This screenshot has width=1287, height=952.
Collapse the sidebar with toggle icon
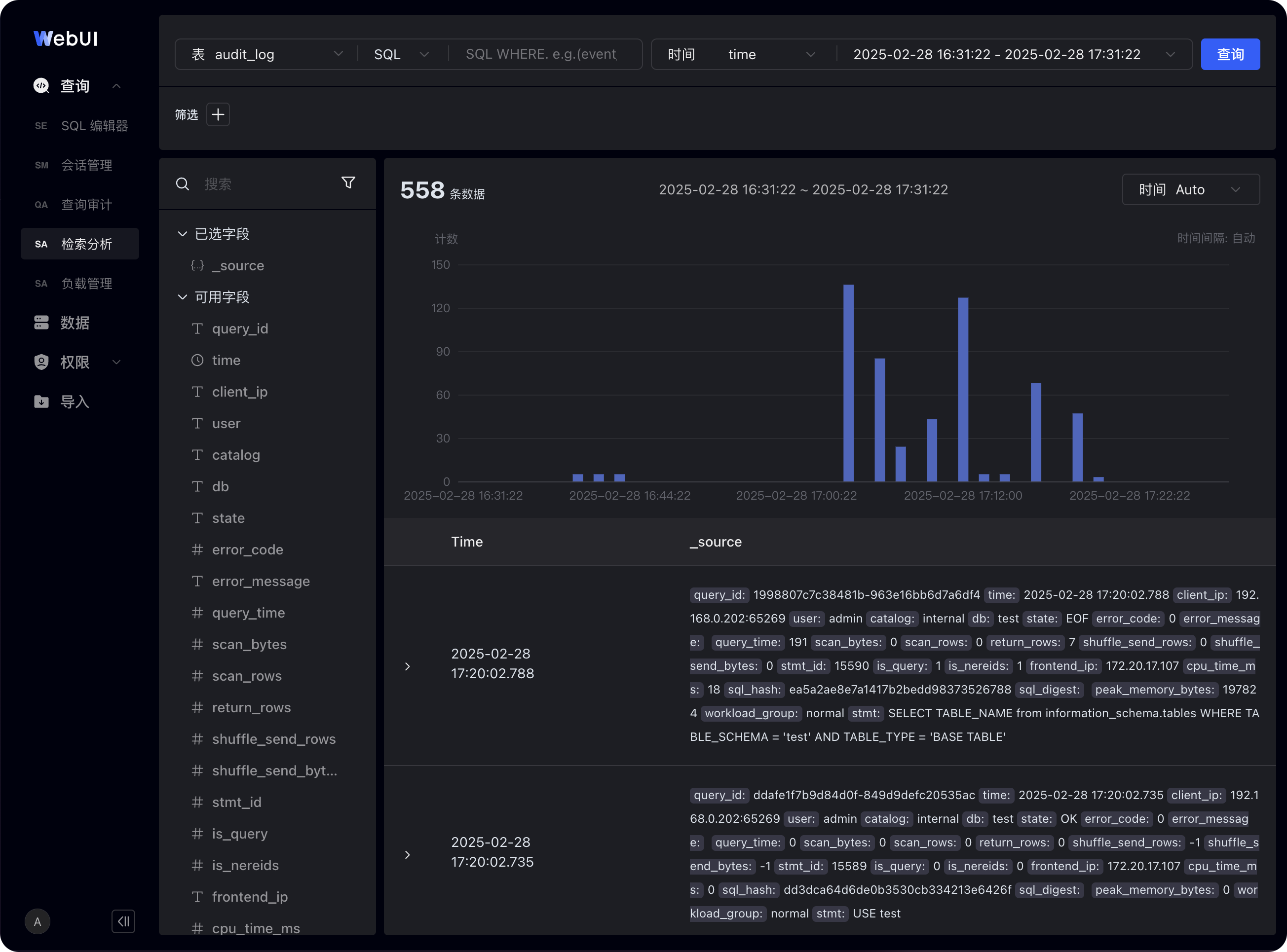(x=123, y=921)
